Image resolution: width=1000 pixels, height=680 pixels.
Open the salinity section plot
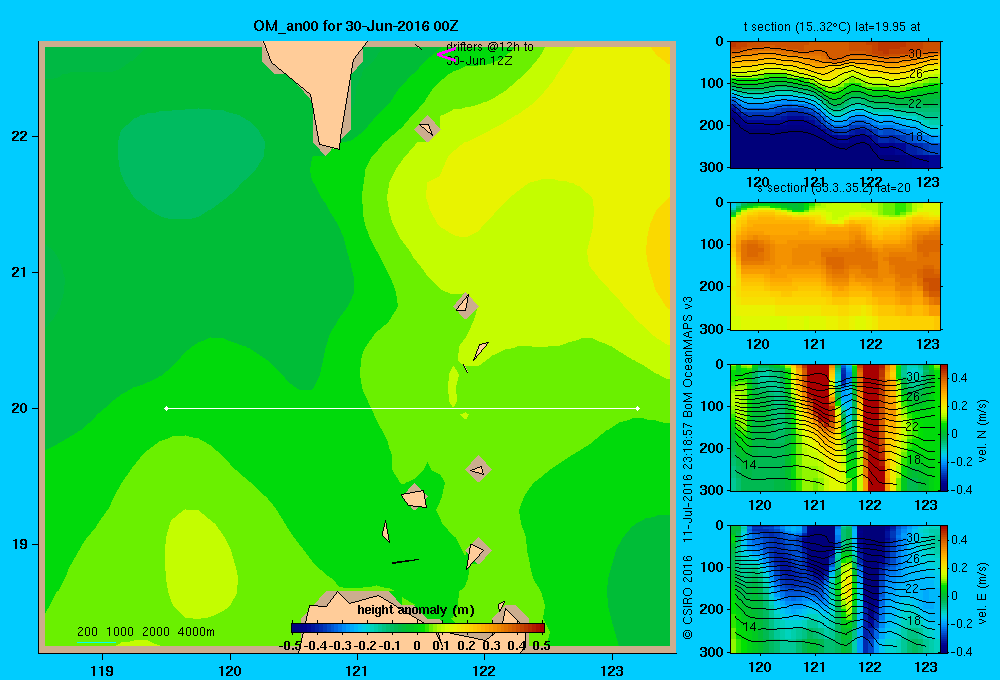click(835, 266)
